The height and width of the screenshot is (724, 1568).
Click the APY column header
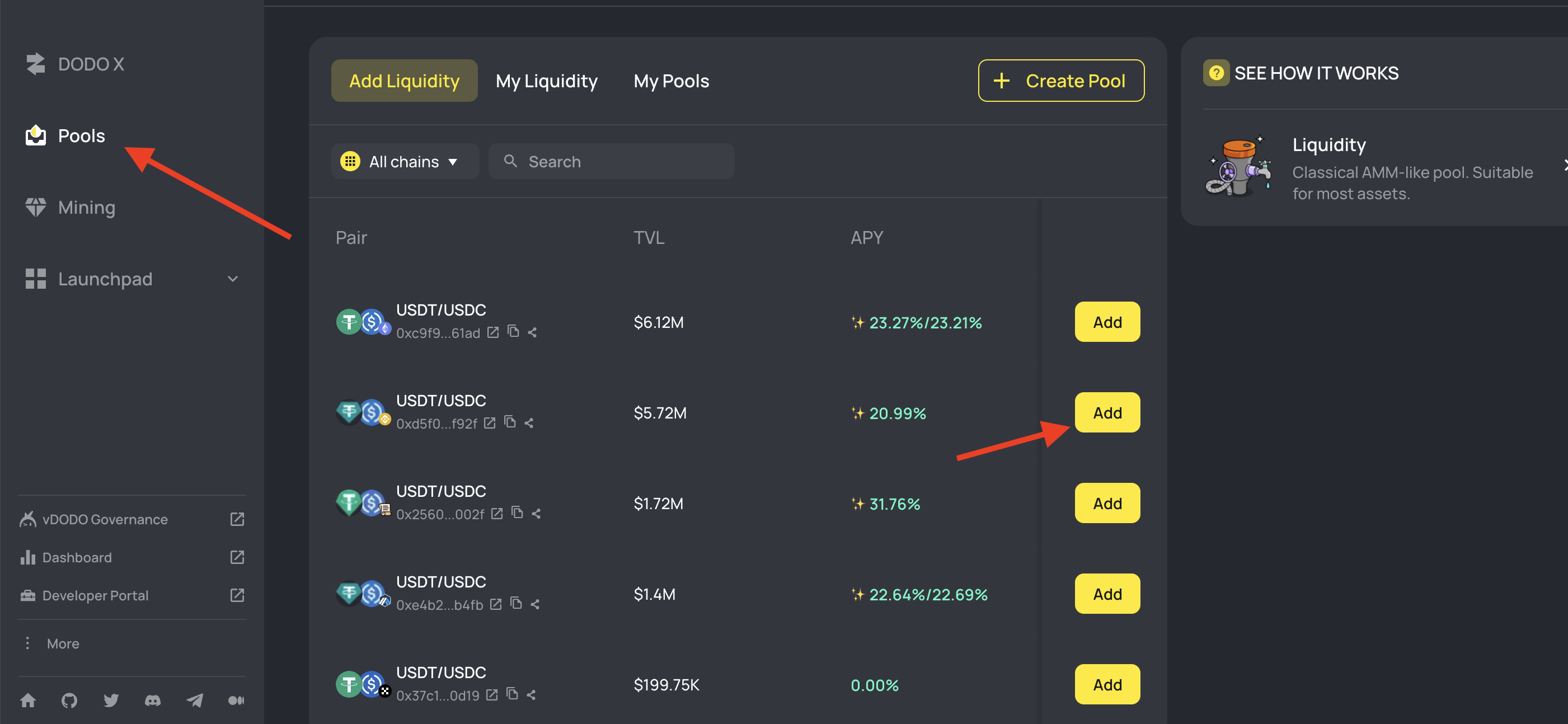pyautogui.click(x=866, y=237)
